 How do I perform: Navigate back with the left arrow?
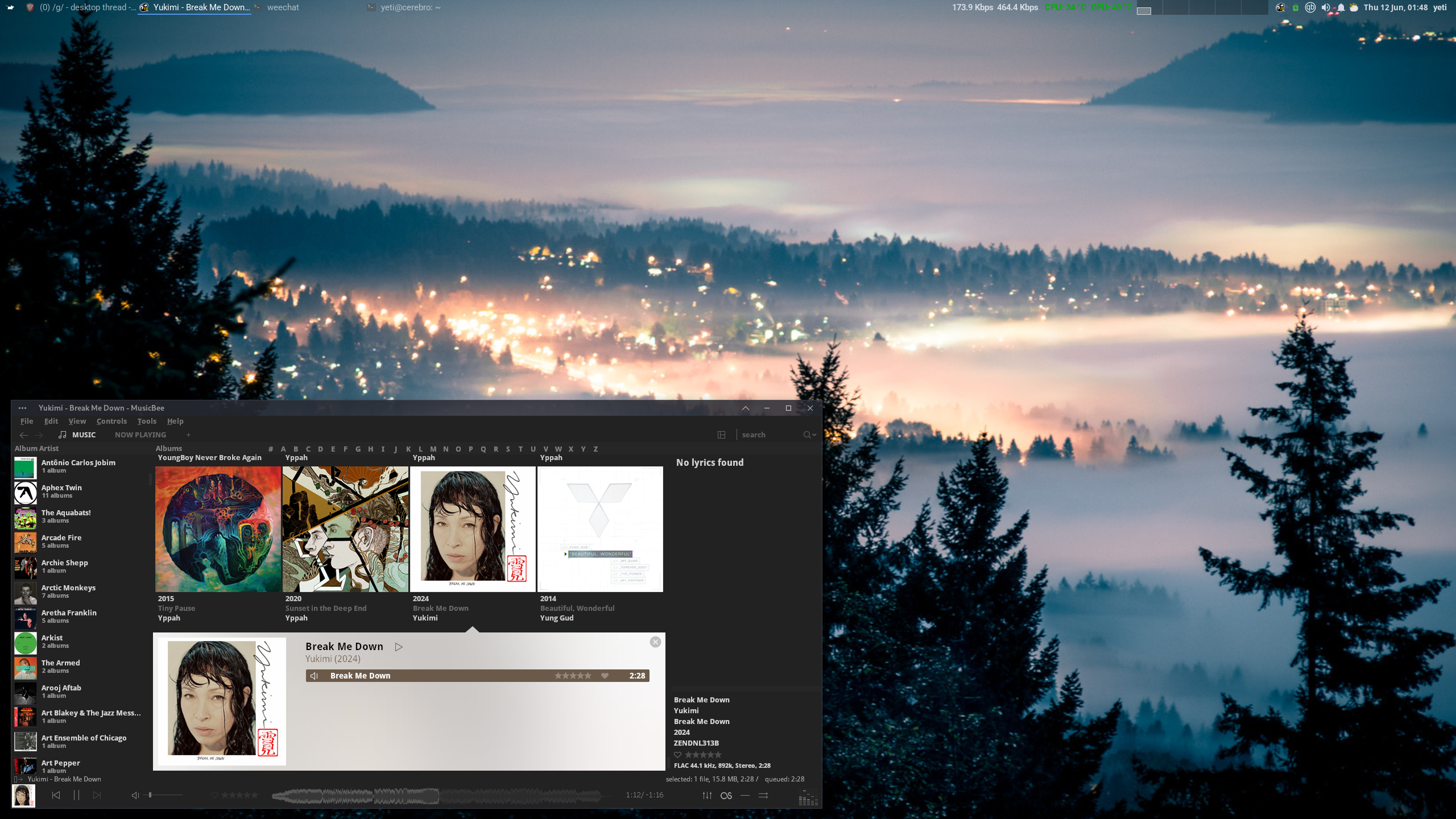tap(23, 435)
